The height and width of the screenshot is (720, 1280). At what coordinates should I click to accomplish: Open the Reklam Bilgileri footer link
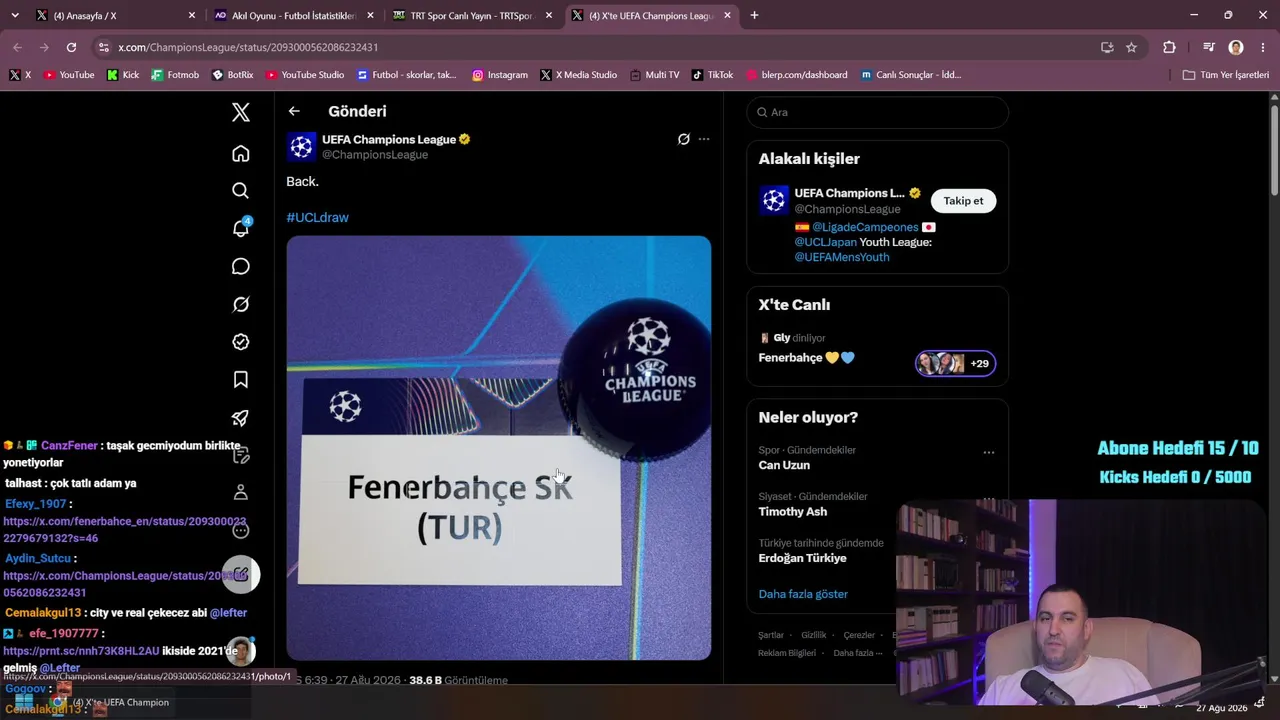[787, 653]
